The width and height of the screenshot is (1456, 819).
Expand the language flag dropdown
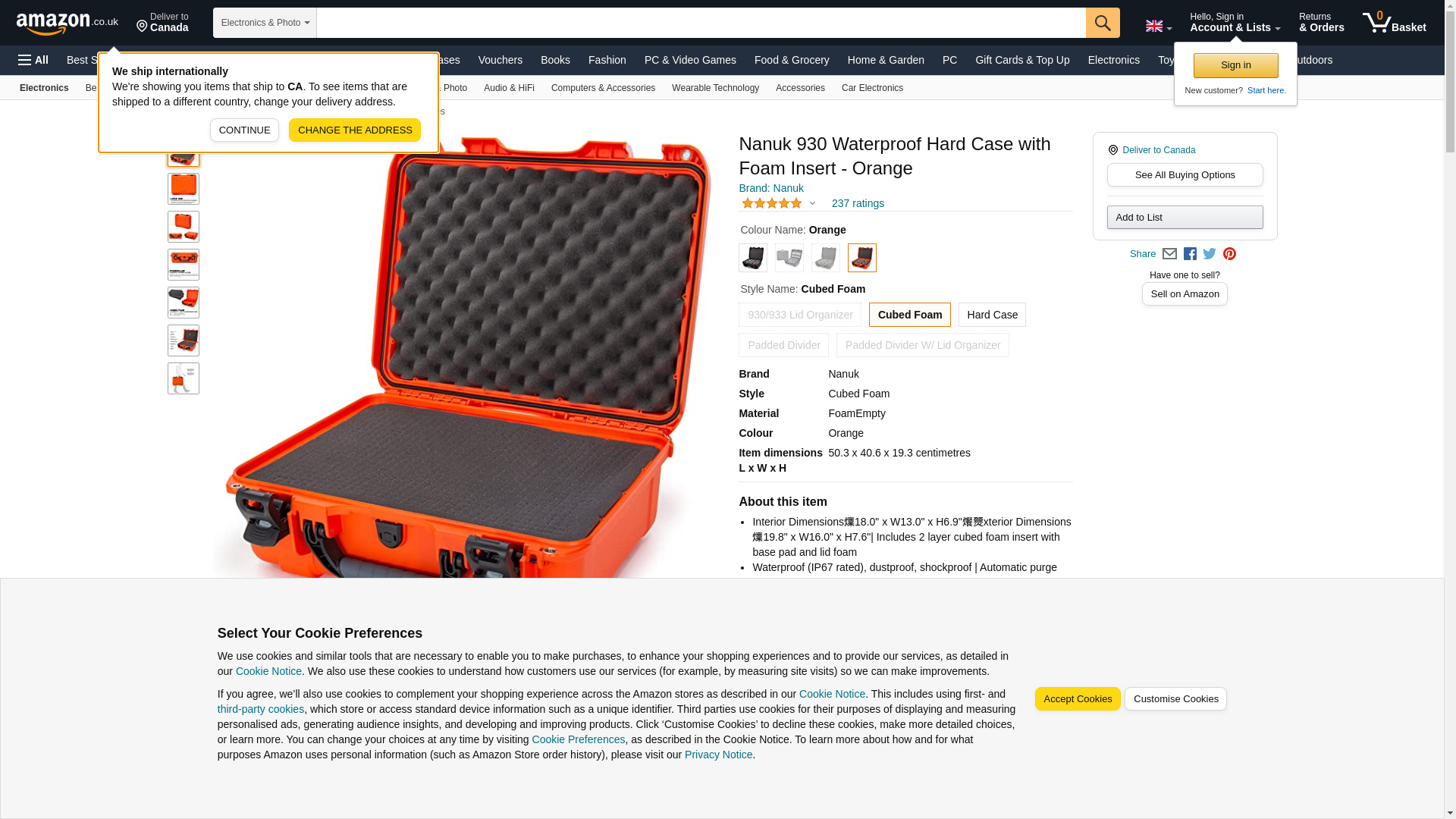click(1159, 26)
